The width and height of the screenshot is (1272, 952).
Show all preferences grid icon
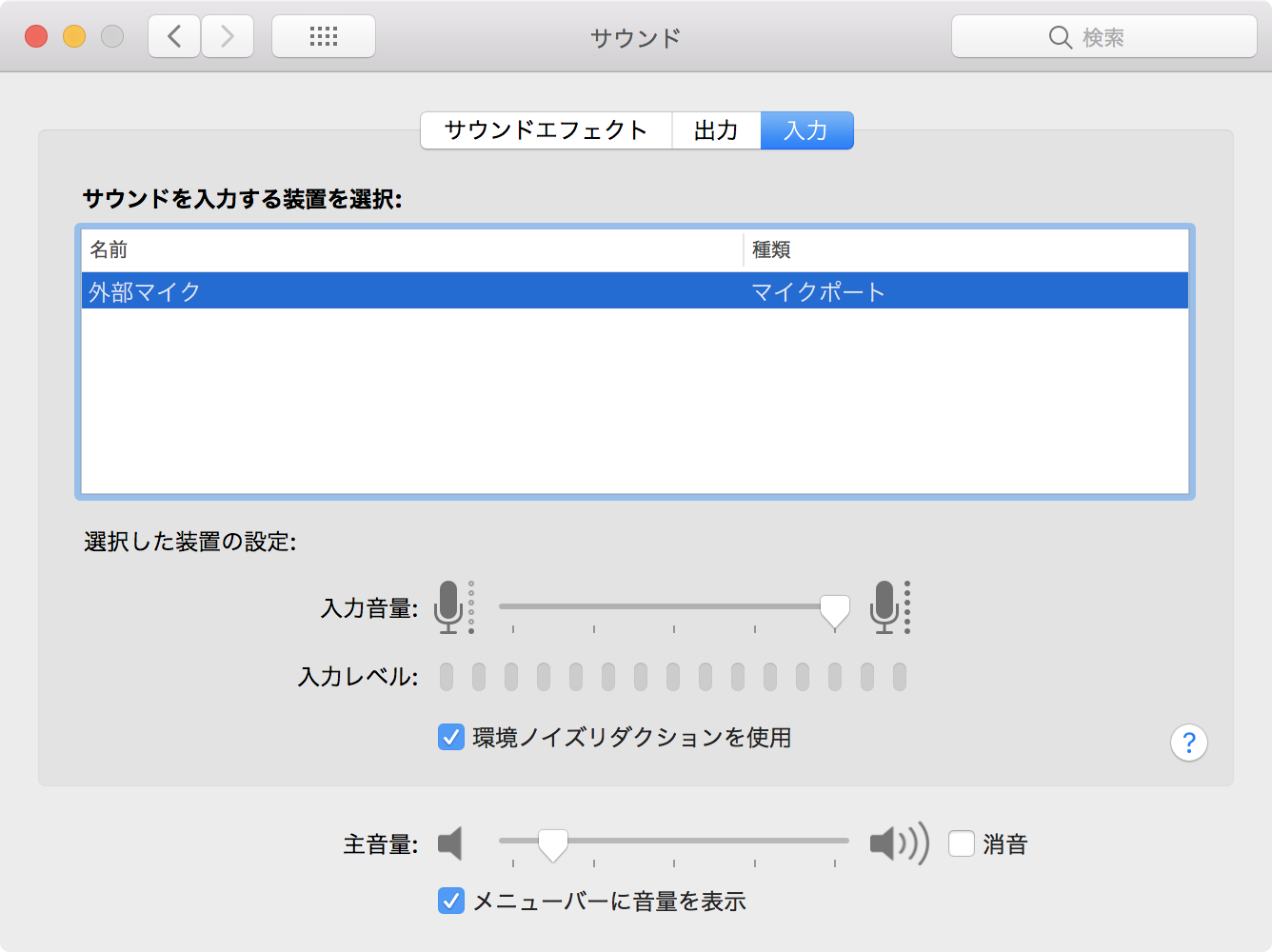tap(324, 37)
